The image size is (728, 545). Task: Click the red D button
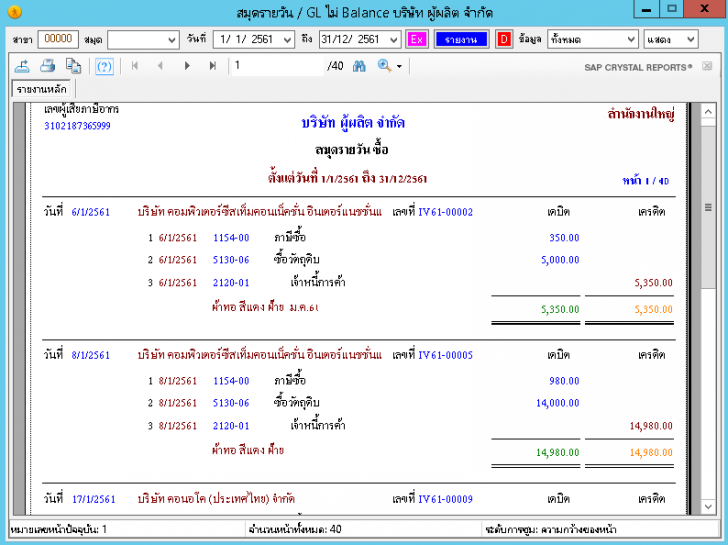(504, 39)
